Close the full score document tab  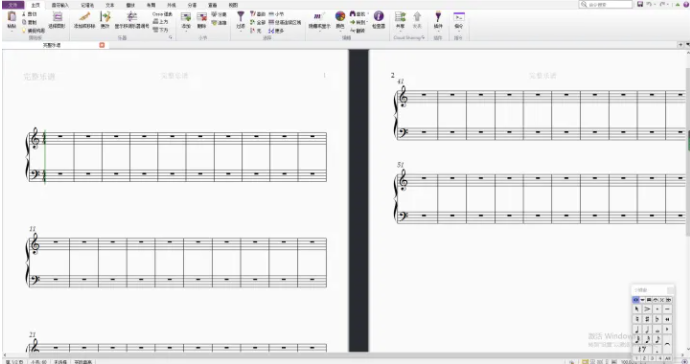102,45
